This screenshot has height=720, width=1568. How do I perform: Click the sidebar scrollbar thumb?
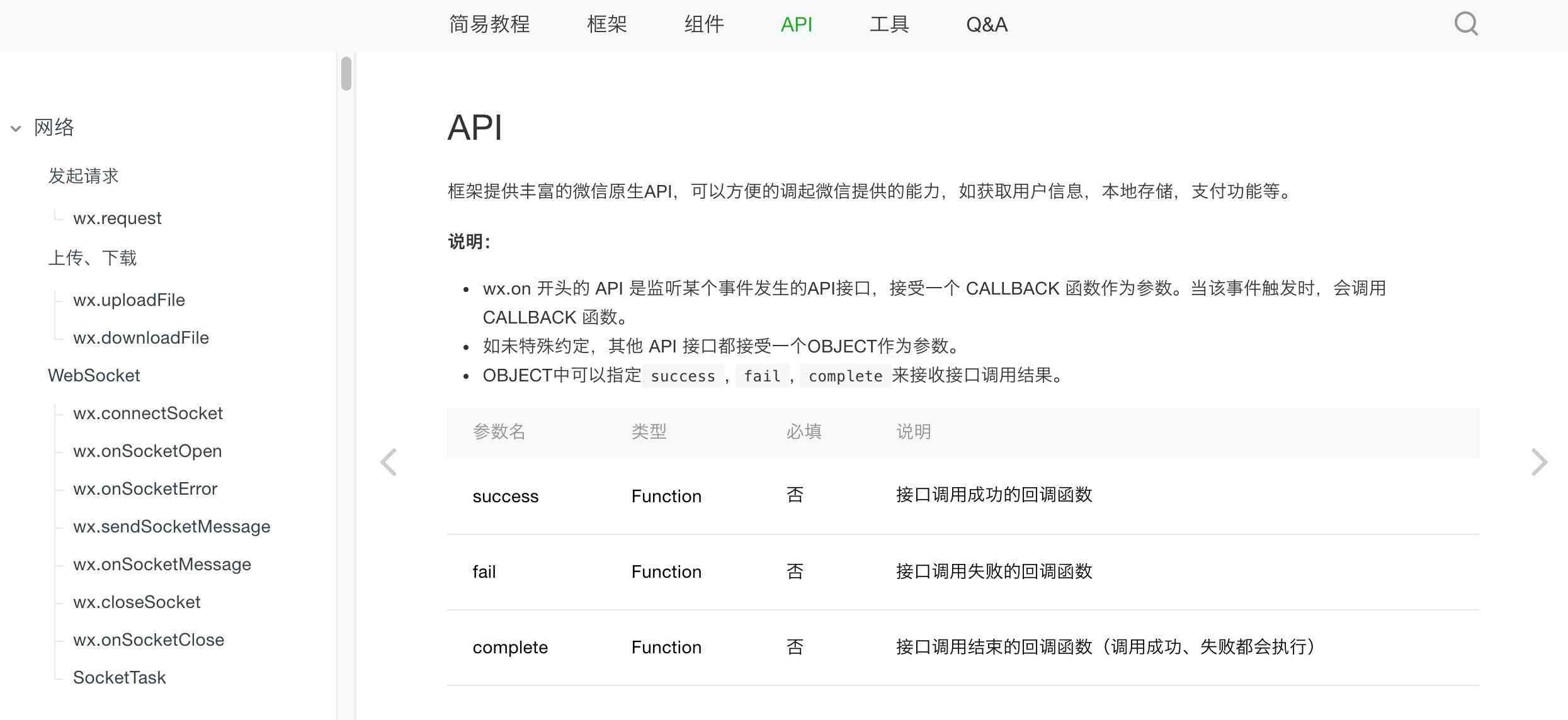[346, 74]
